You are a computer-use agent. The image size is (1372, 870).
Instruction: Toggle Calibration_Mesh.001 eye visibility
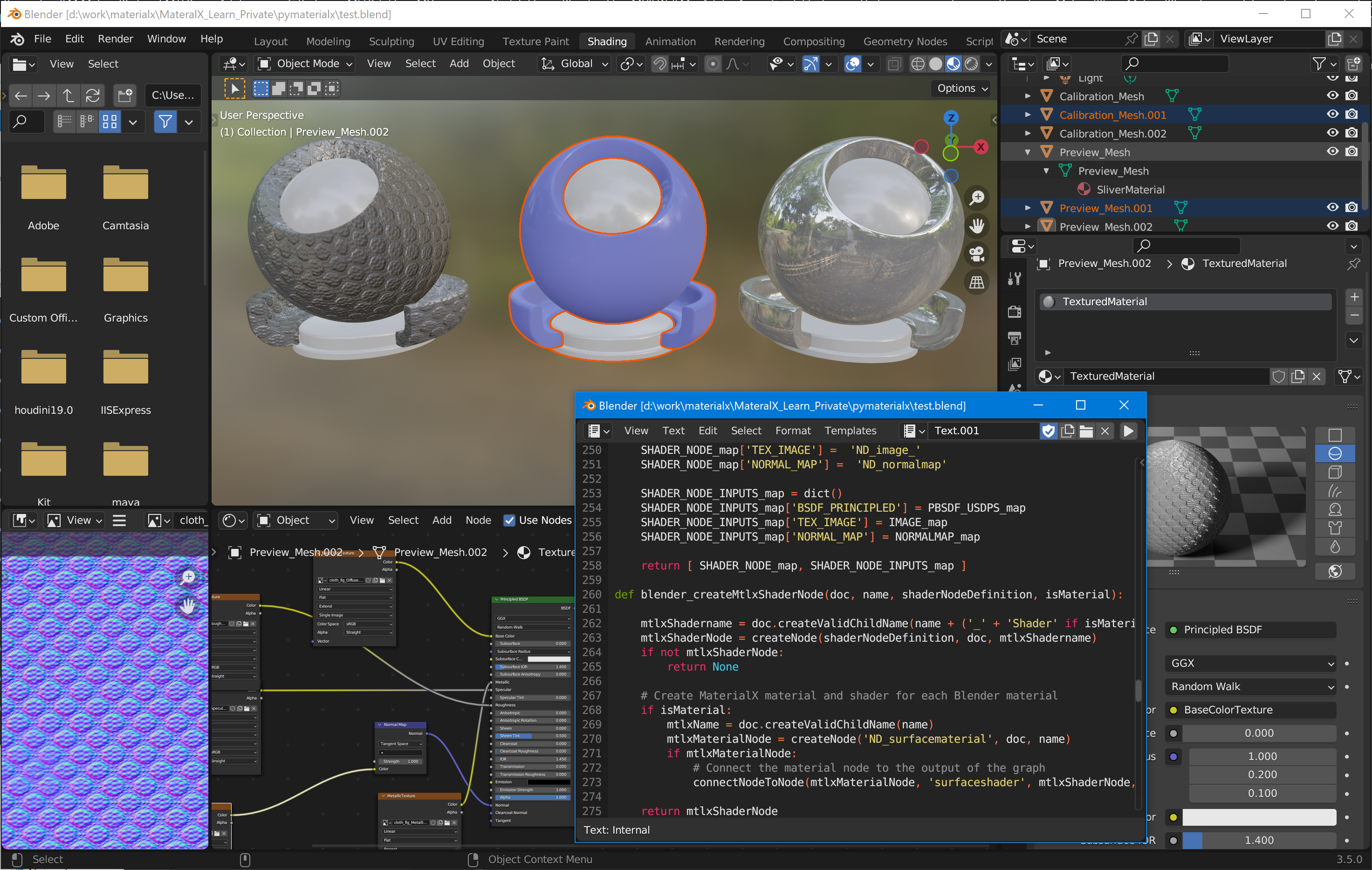1332,114
